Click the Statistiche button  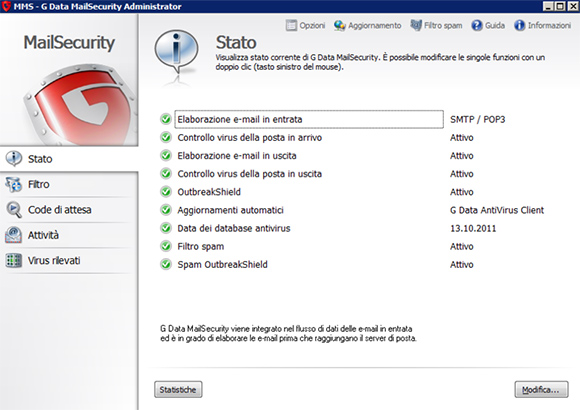pyautogui.click(x=178, y=390)
